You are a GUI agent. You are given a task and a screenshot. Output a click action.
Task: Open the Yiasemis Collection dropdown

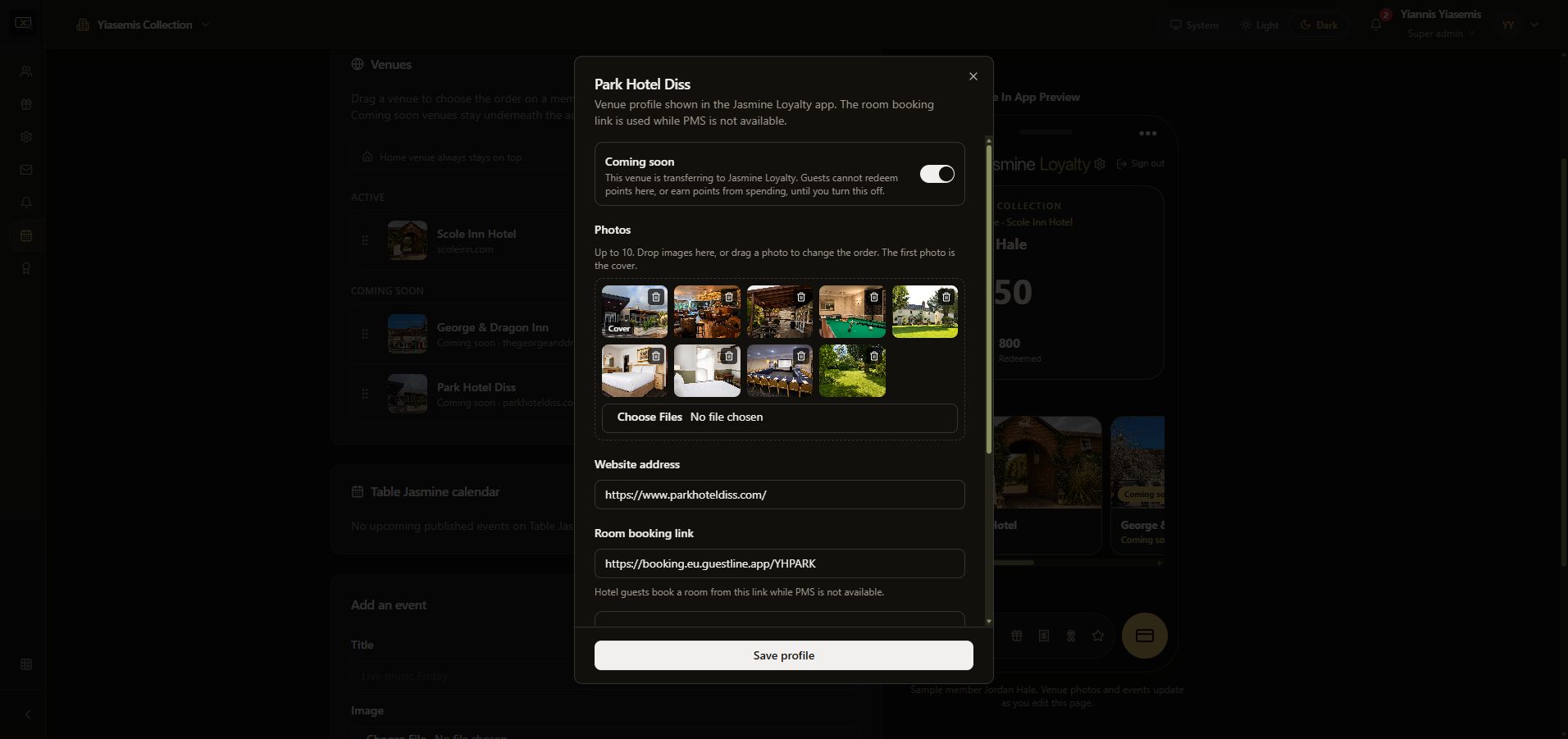[144, 25]
